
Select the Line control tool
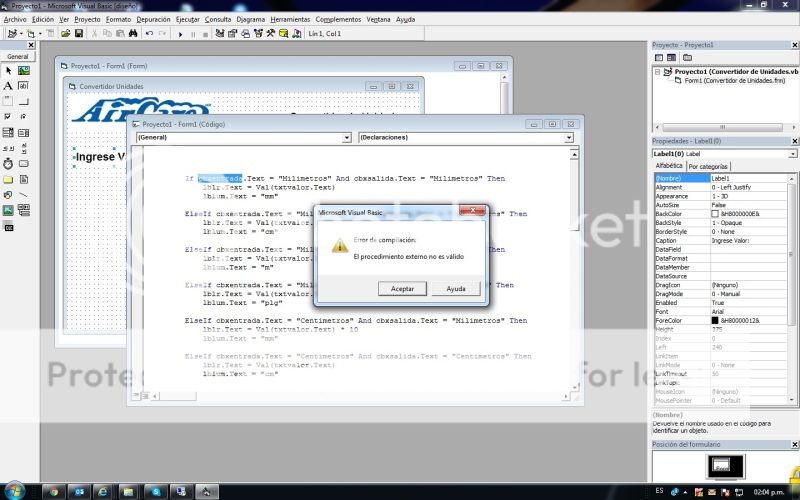[23, 195]
